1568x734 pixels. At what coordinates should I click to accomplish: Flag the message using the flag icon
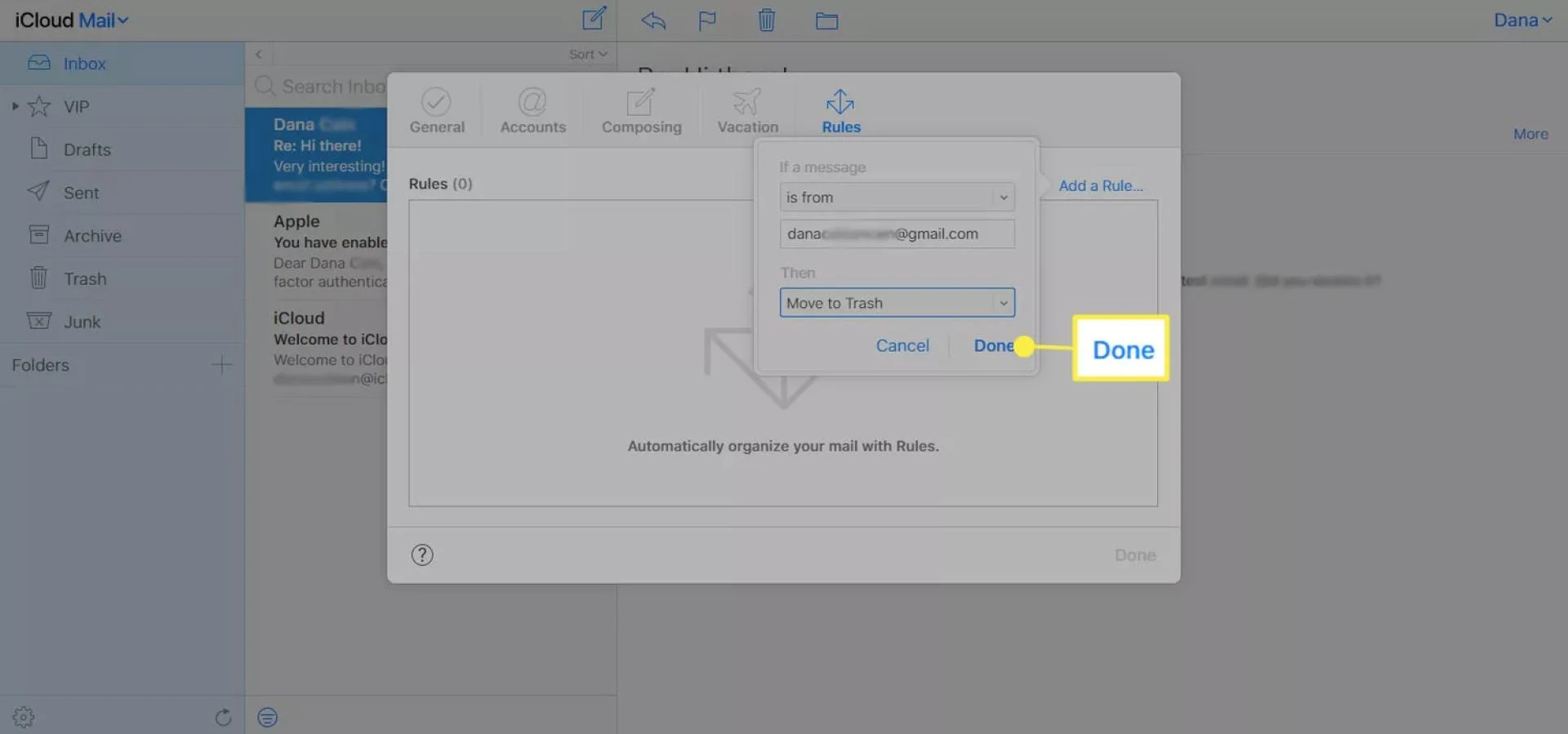click(707, 20)
